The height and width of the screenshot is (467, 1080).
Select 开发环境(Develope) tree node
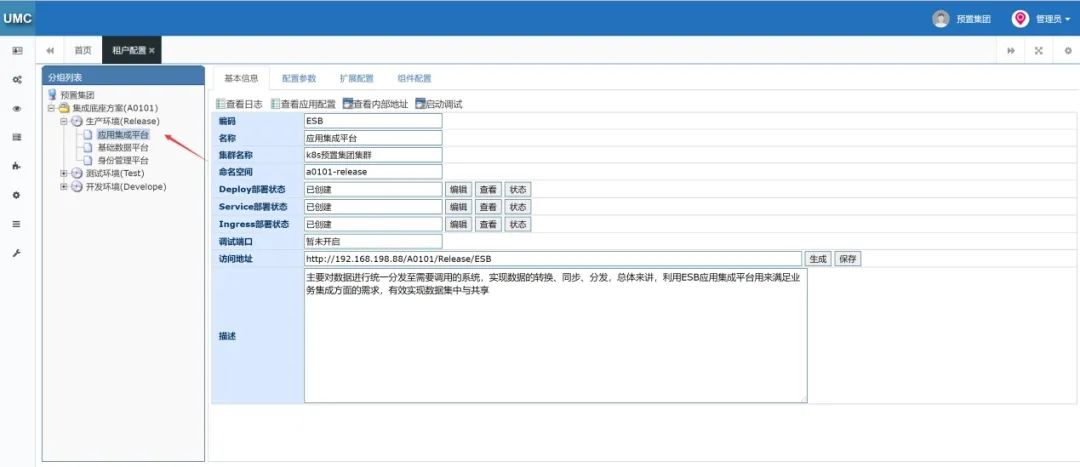pyautogui.click(x=125, y=186)
